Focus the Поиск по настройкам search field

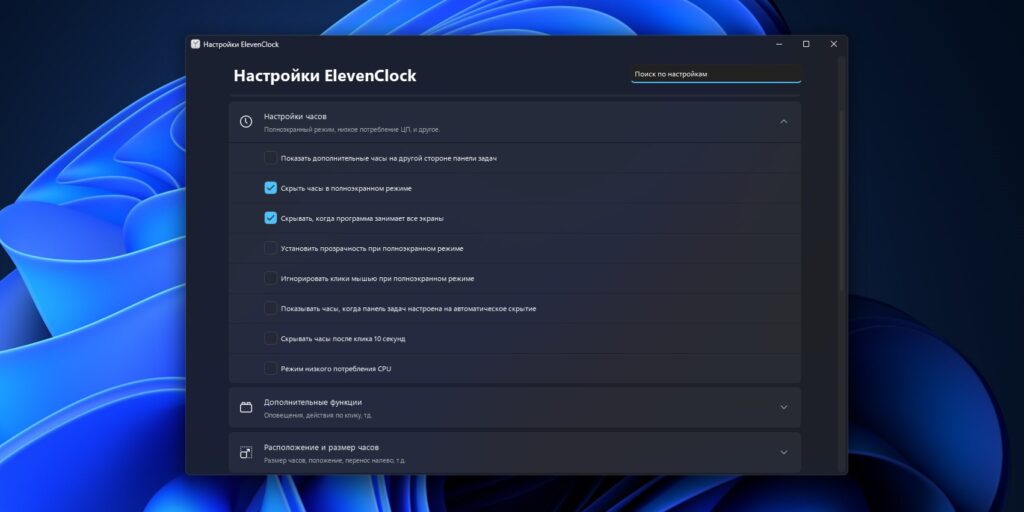point(716,74)
